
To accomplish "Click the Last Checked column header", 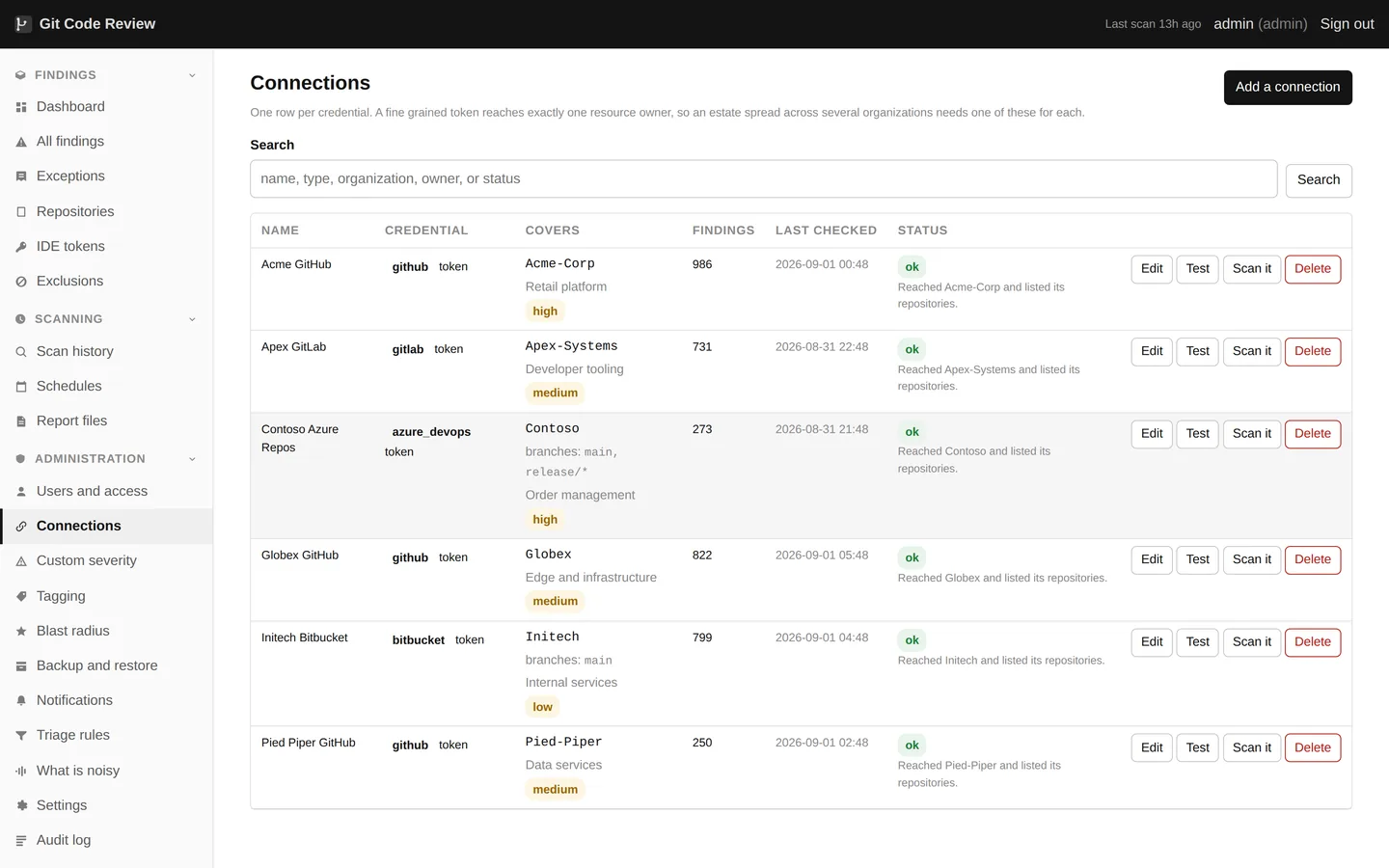I will point(826,231).
